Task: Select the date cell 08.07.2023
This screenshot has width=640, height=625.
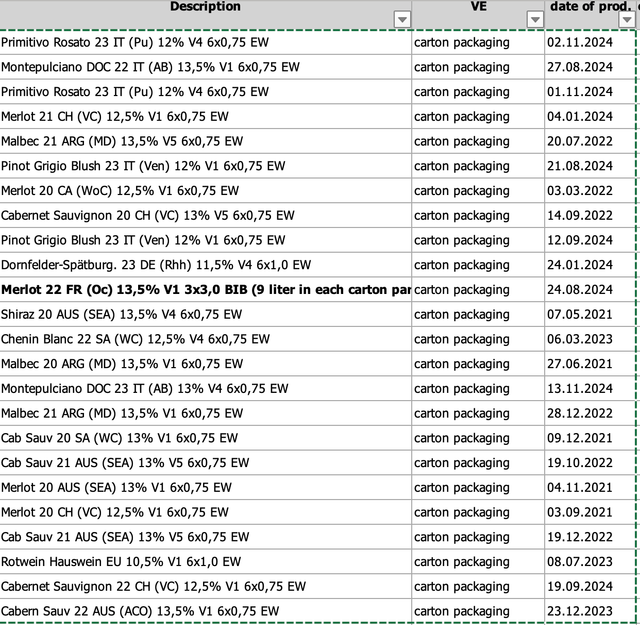Action: 590,562
